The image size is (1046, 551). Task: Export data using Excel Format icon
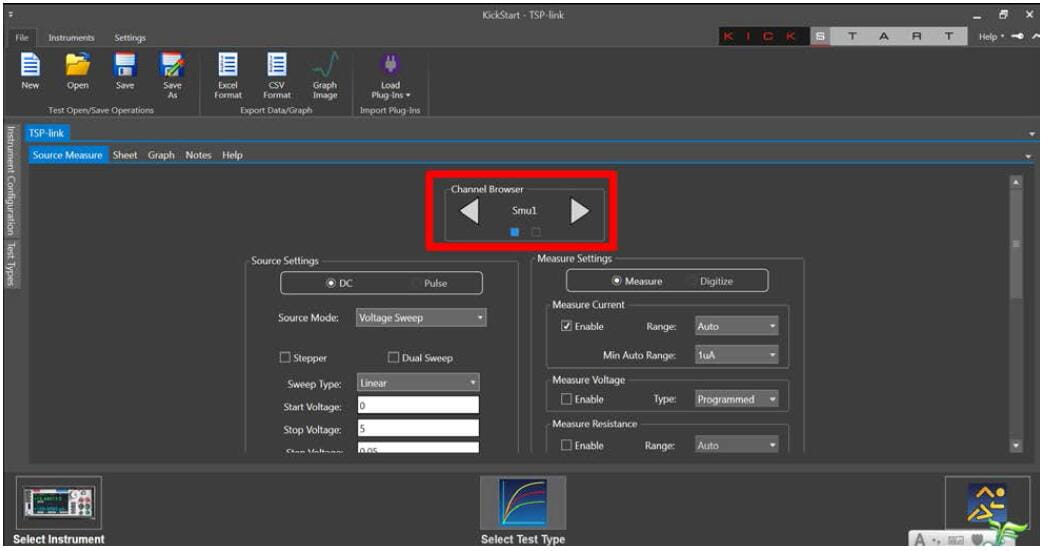tap(228, 68)
